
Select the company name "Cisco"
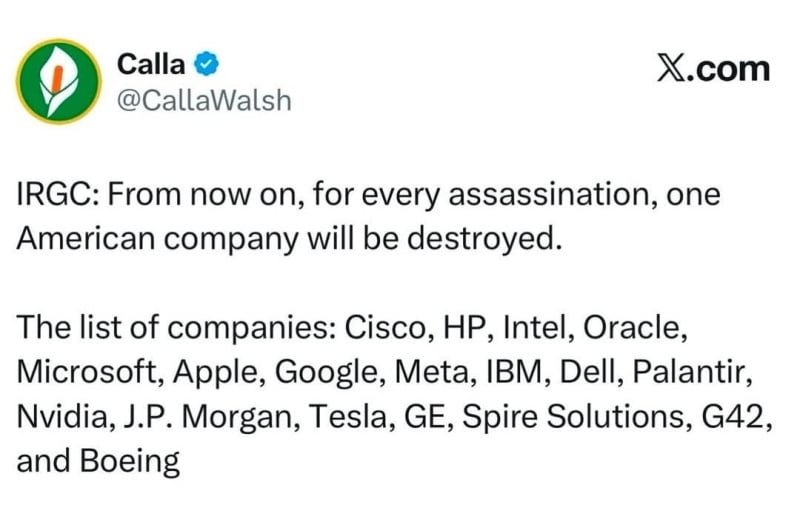click(385, 327)
